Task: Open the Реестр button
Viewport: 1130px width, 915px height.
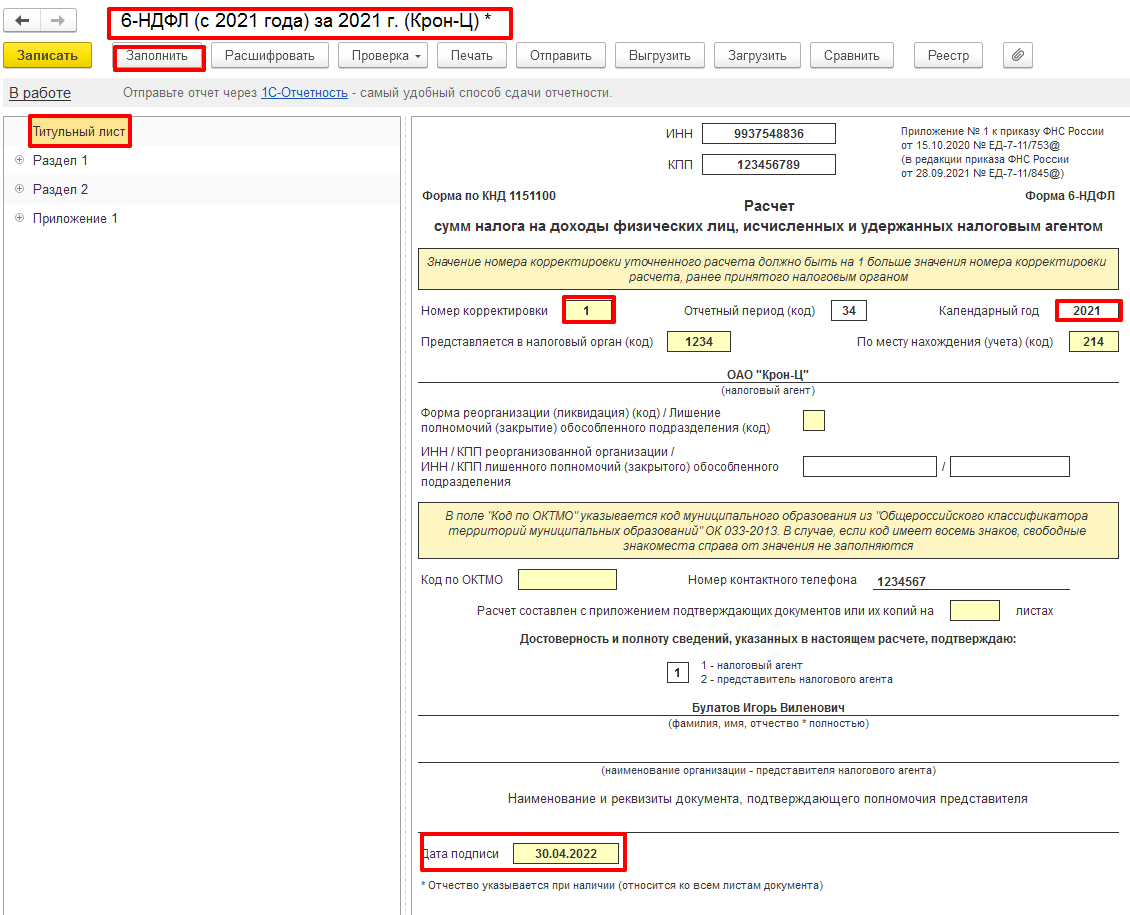Action: tap(948, 56)
